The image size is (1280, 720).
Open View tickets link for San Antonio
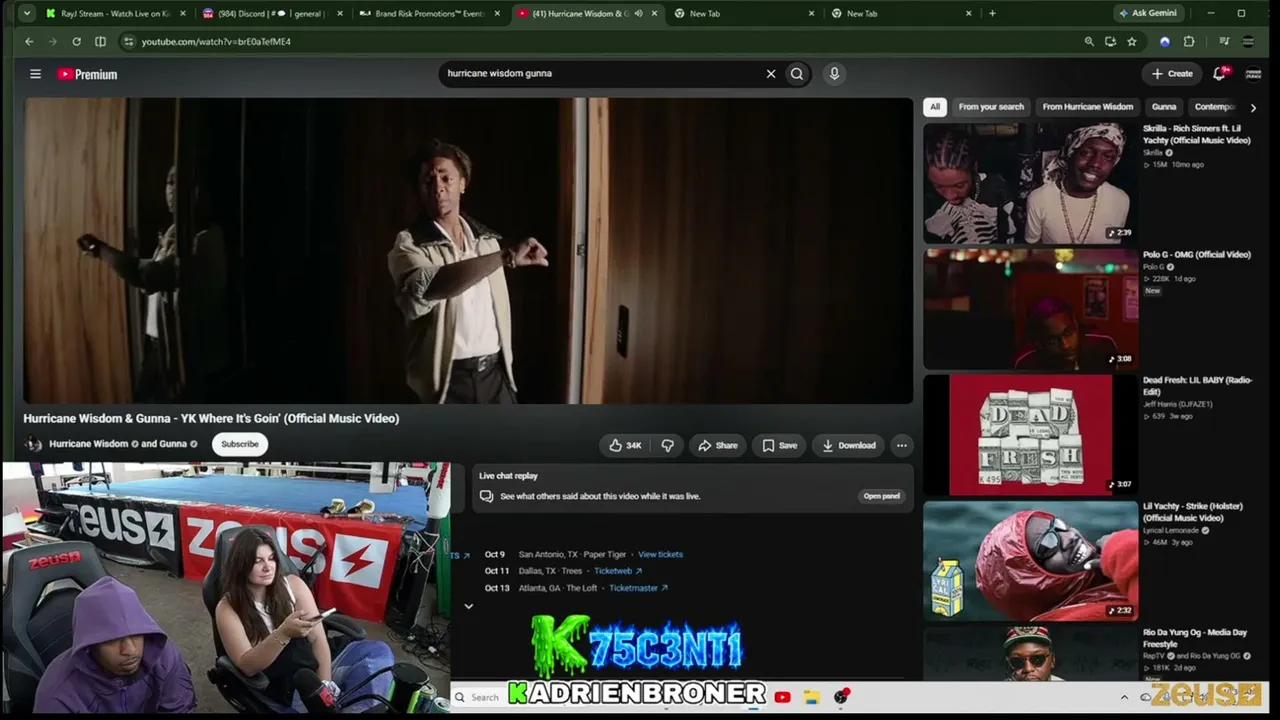tap(660, 554)
